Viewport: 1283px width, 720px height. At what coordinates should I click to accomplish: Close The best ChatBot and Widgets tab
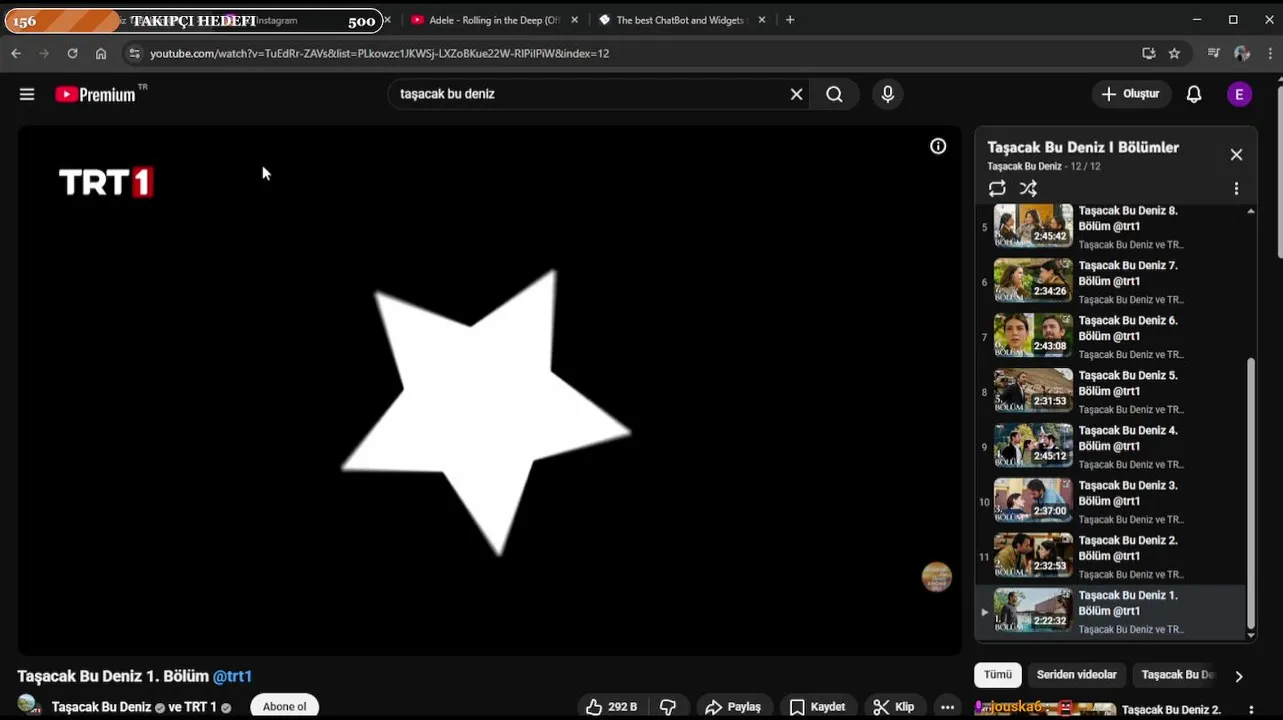tap(762, 20)
